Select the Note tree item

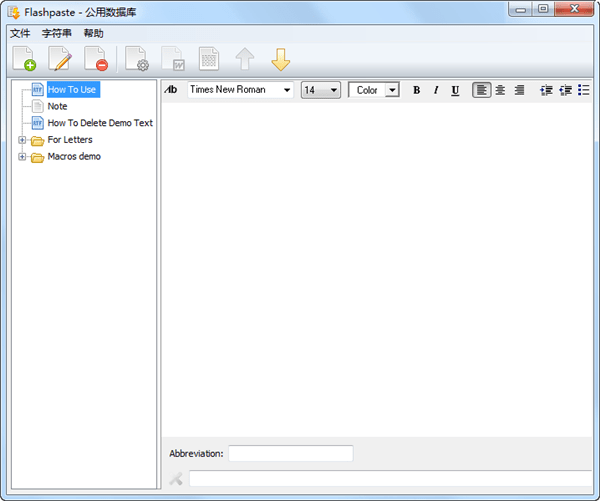point(57,106)
